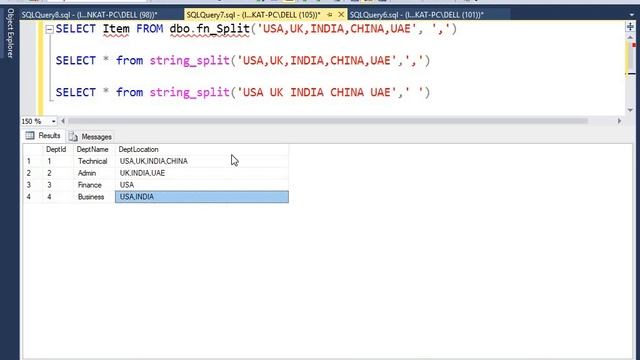This screenshot has height=360, width=640.
Task: Click 'Item' in the first SELECT line
Action: 116,29
